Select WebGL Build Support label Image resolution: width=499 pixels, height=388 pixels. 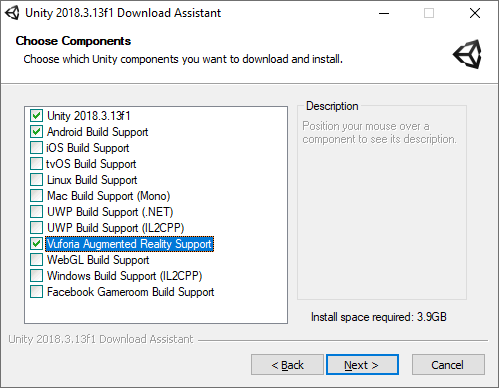[x=98, y=260]
